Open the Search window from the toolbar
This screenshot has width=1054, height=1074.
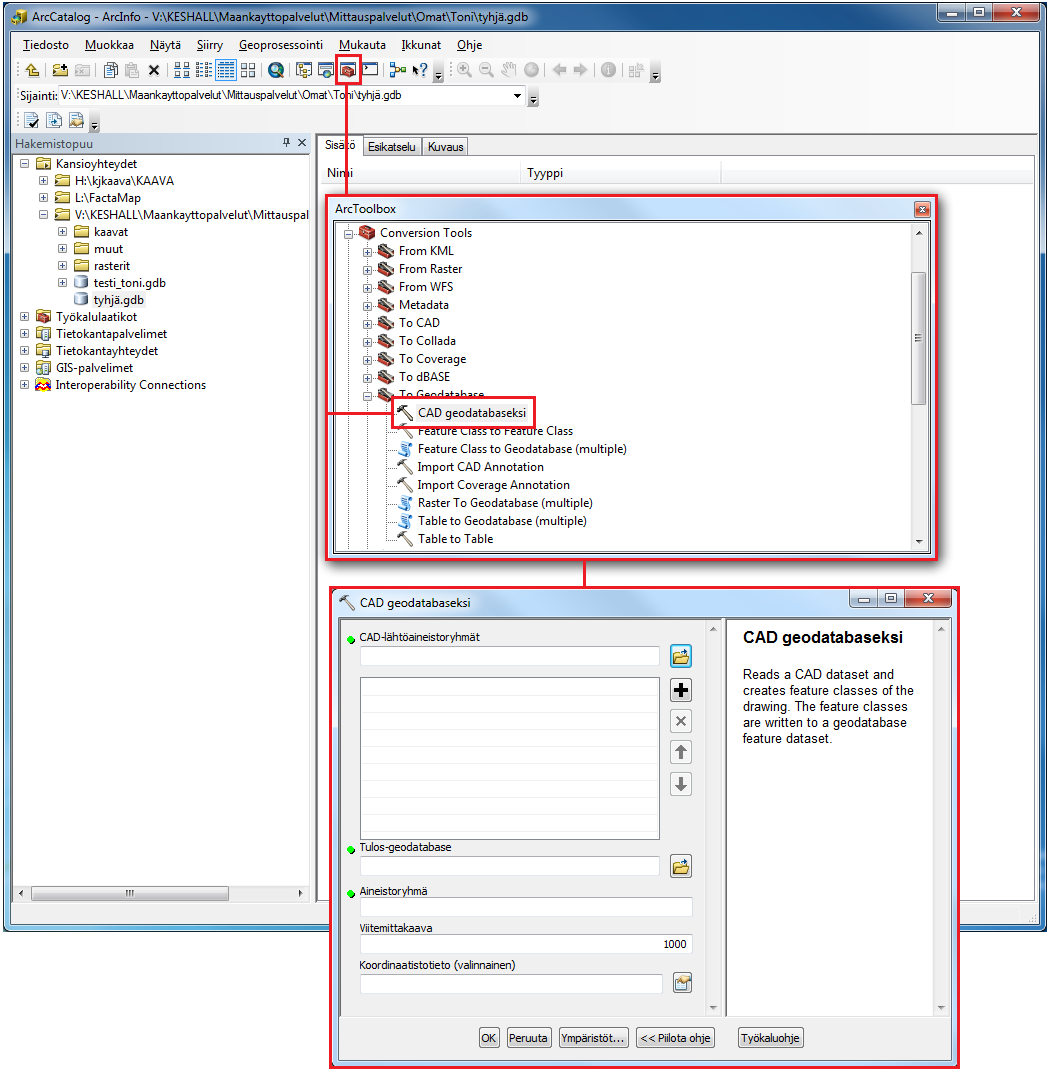tap(326, 70)
